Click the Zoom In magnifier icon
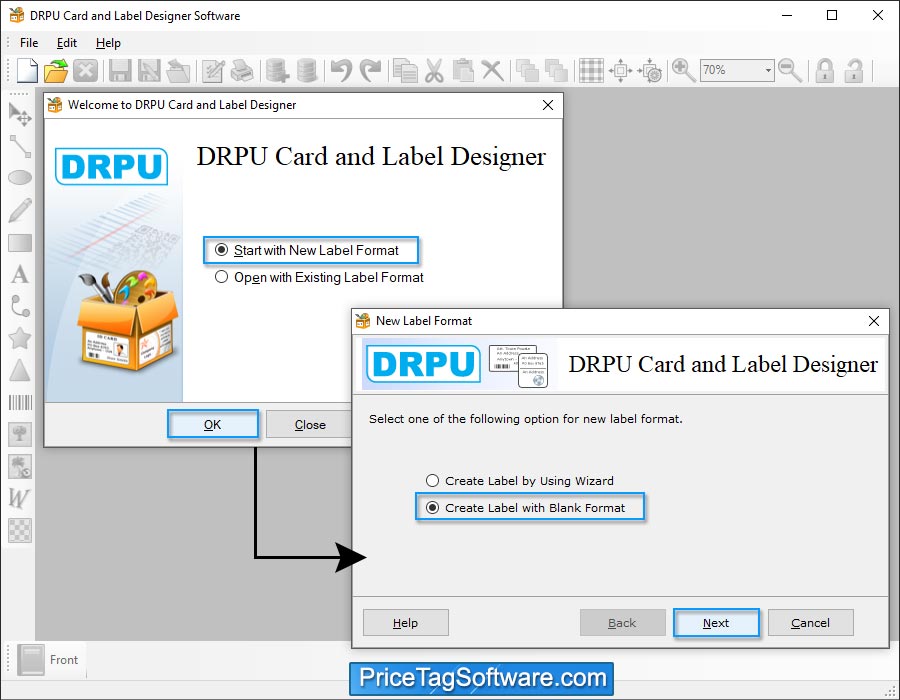Viewport: 900px width, 700px height. 684,71
